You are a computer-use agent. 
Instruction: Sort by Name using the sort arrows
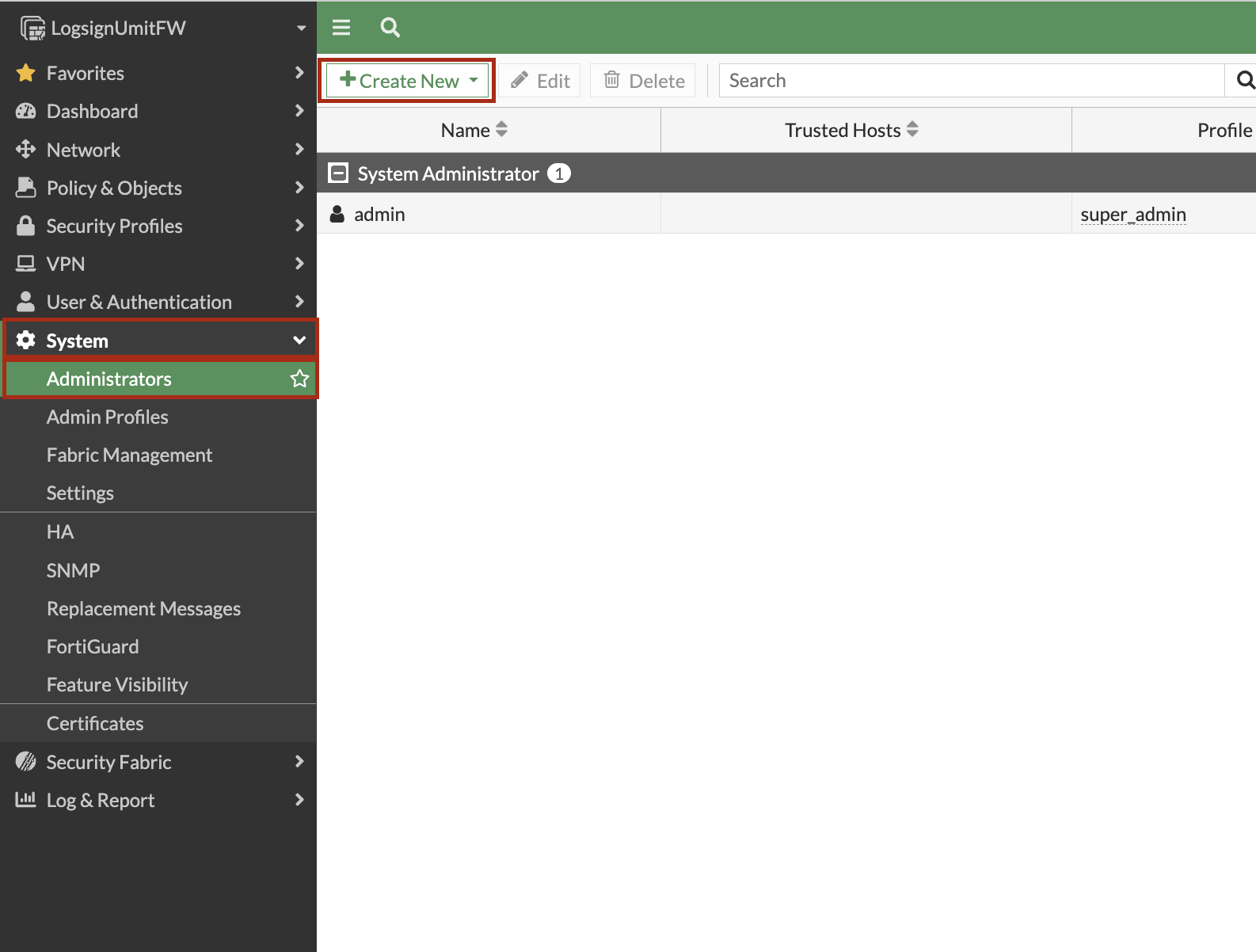pos(501,129)
